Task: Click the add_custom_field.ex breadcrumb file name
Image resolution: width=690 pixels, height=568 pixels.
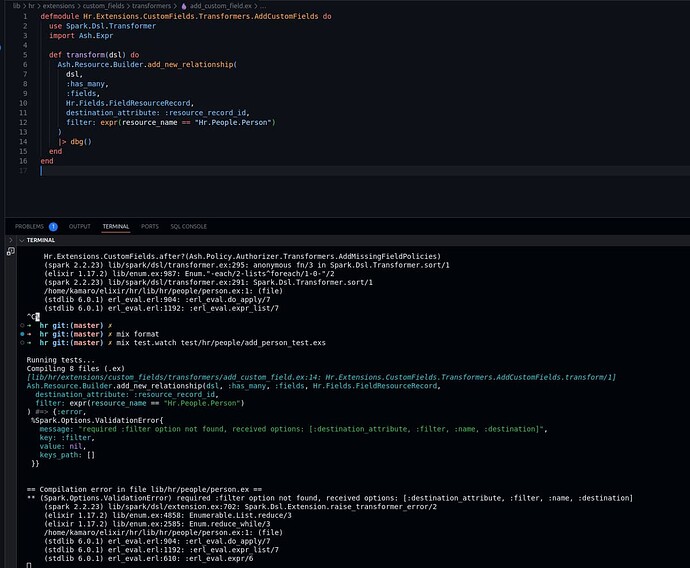Action: (221, 6)
